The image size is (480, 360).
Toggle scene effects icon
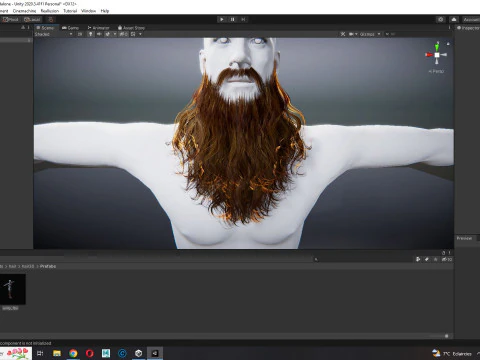(108, 34)
